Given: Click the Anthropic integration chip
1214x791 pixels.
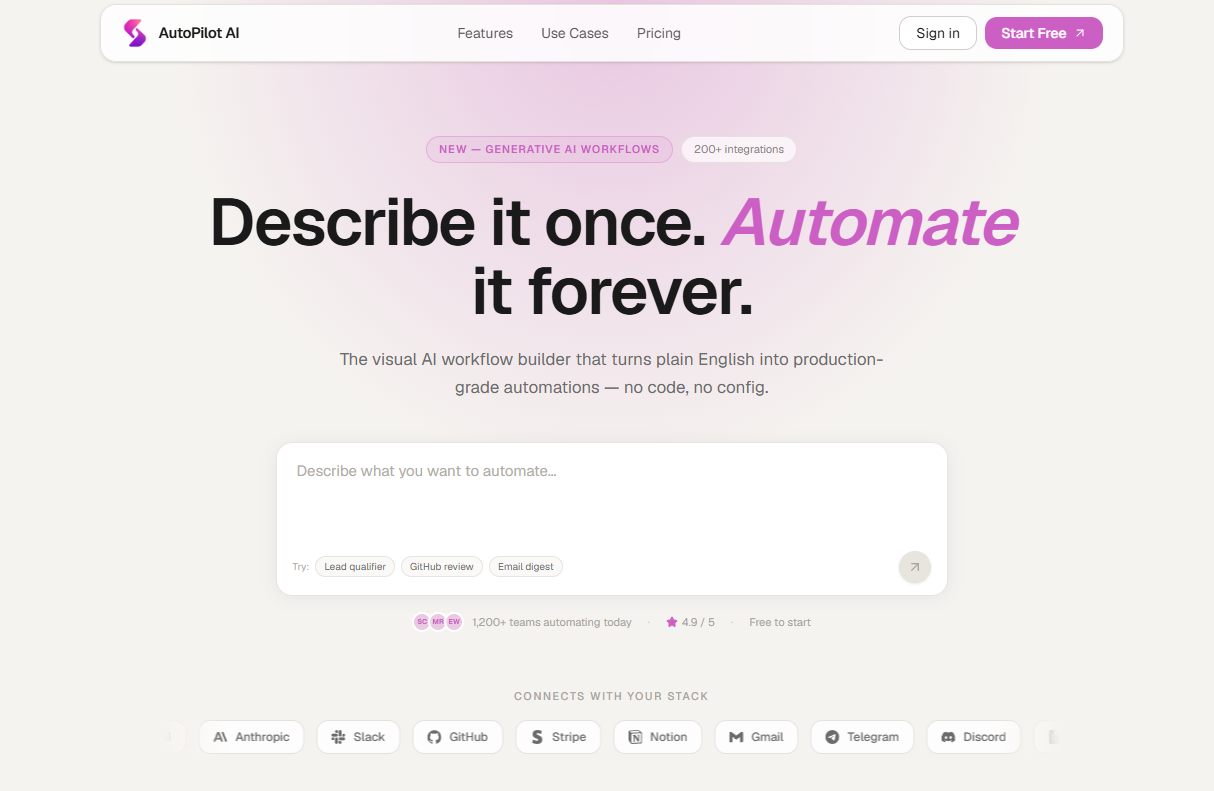Looking at the screenshot, I should (251, 737).
